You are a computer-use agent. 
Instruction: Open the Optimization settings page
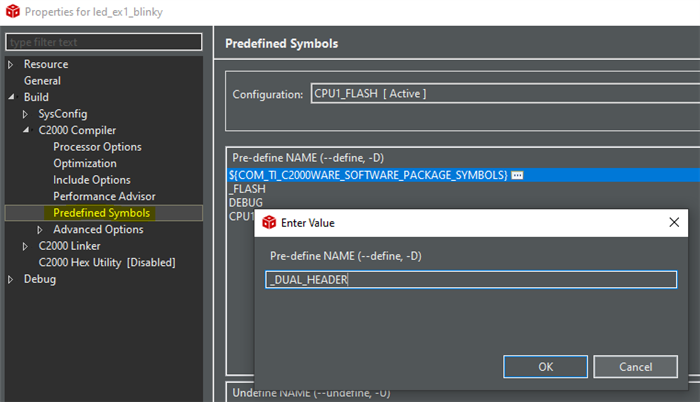pyautogui.click(x=85, y=163)
